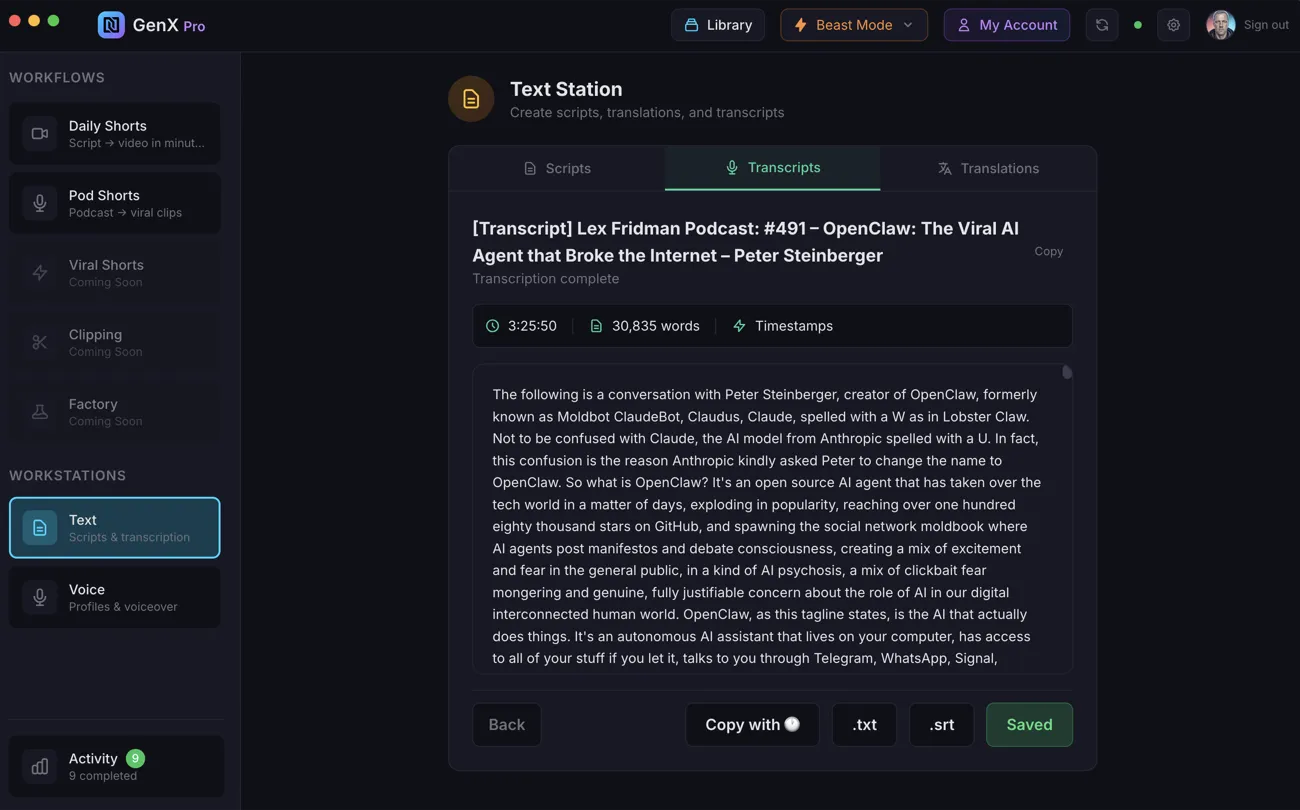Click the Factory workstation icon
Image resolution: width=1300 pixels, height=810 pixels.
tap(39, 412)
